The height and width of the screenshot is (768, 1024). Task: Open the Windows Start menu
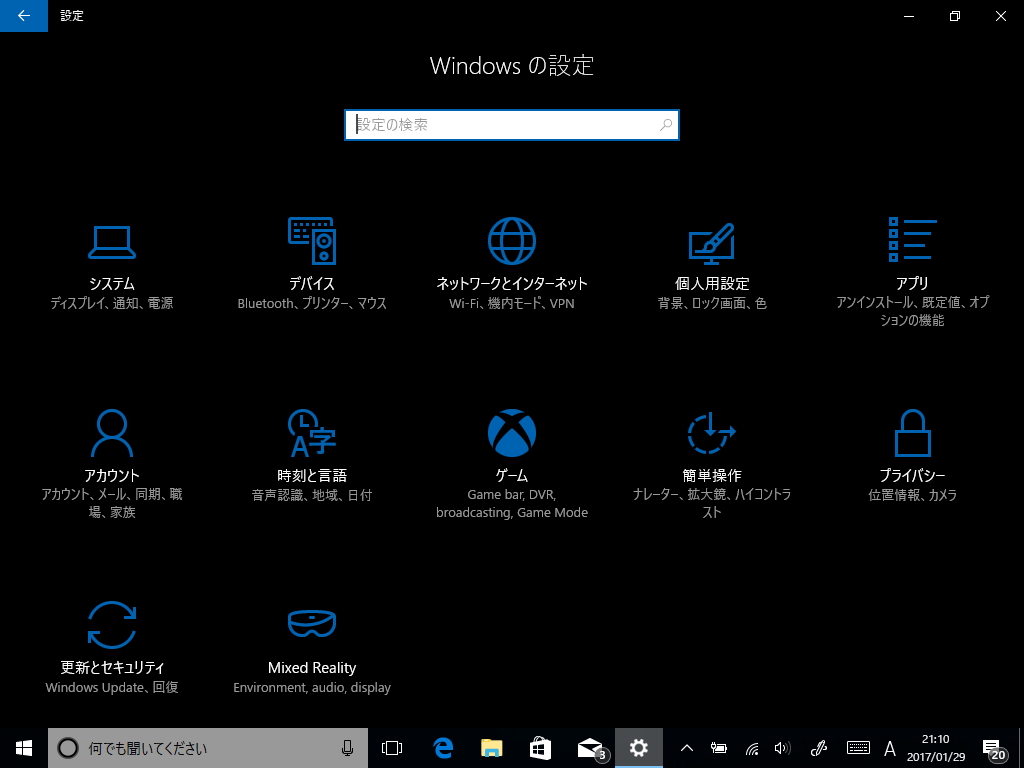(x=24, y=748)
